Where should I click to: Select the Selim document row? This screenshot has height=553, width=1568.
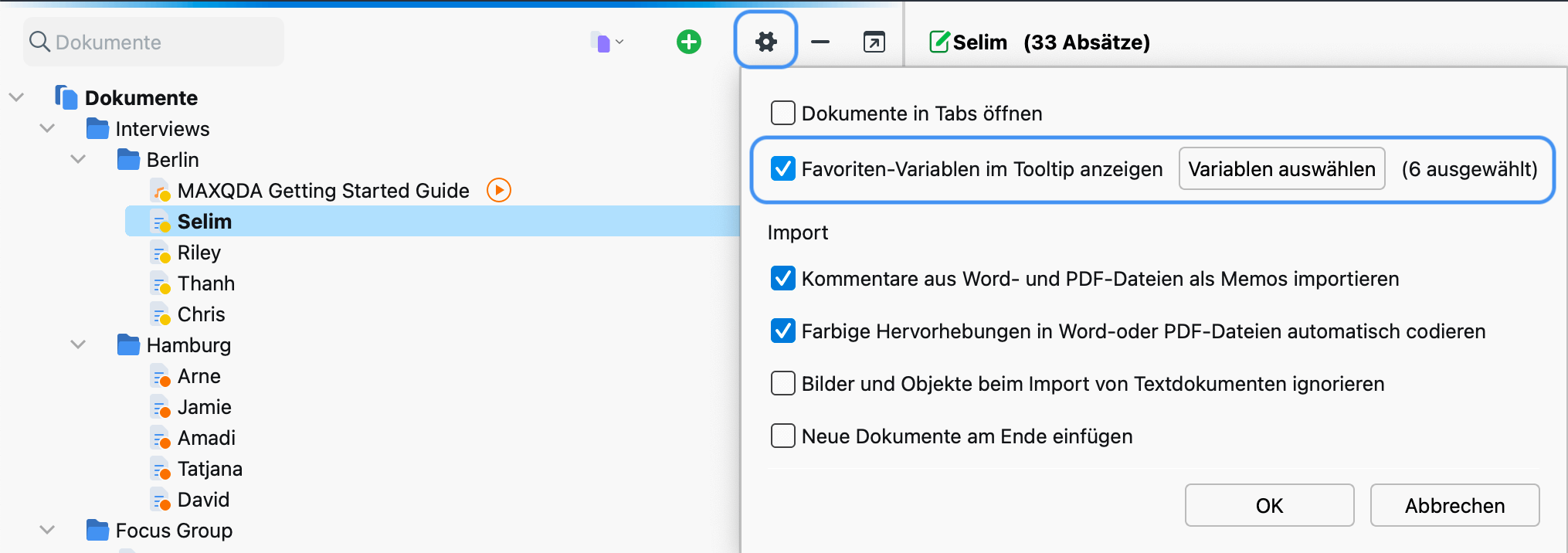pyautogui.click(x=433, y=221)
